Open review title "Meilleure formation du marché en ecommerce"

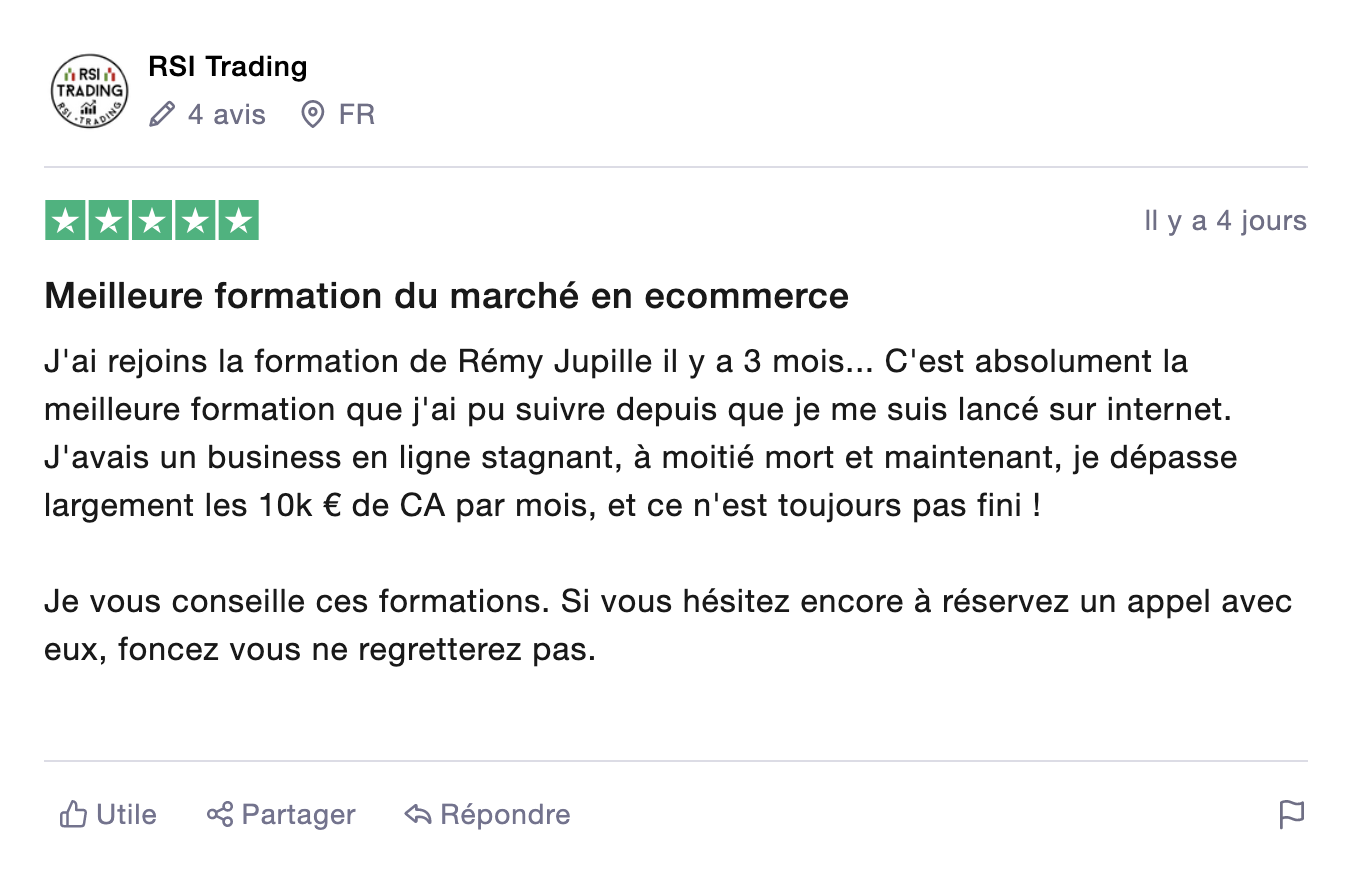pos(446,296)
